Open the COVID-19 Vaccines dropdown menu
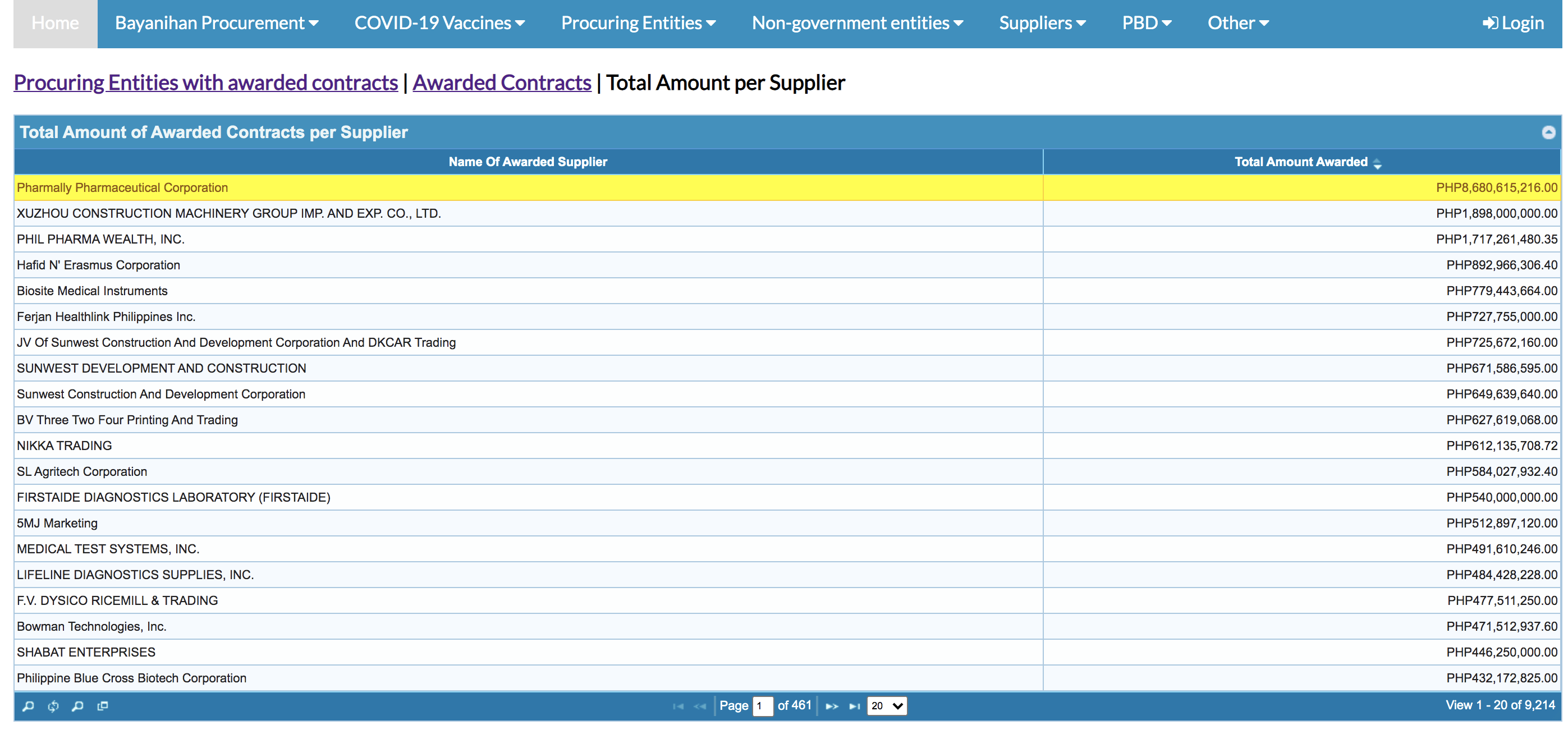Image resolution: width=1568 pixels, height=734 pixels. coord(439,23)
